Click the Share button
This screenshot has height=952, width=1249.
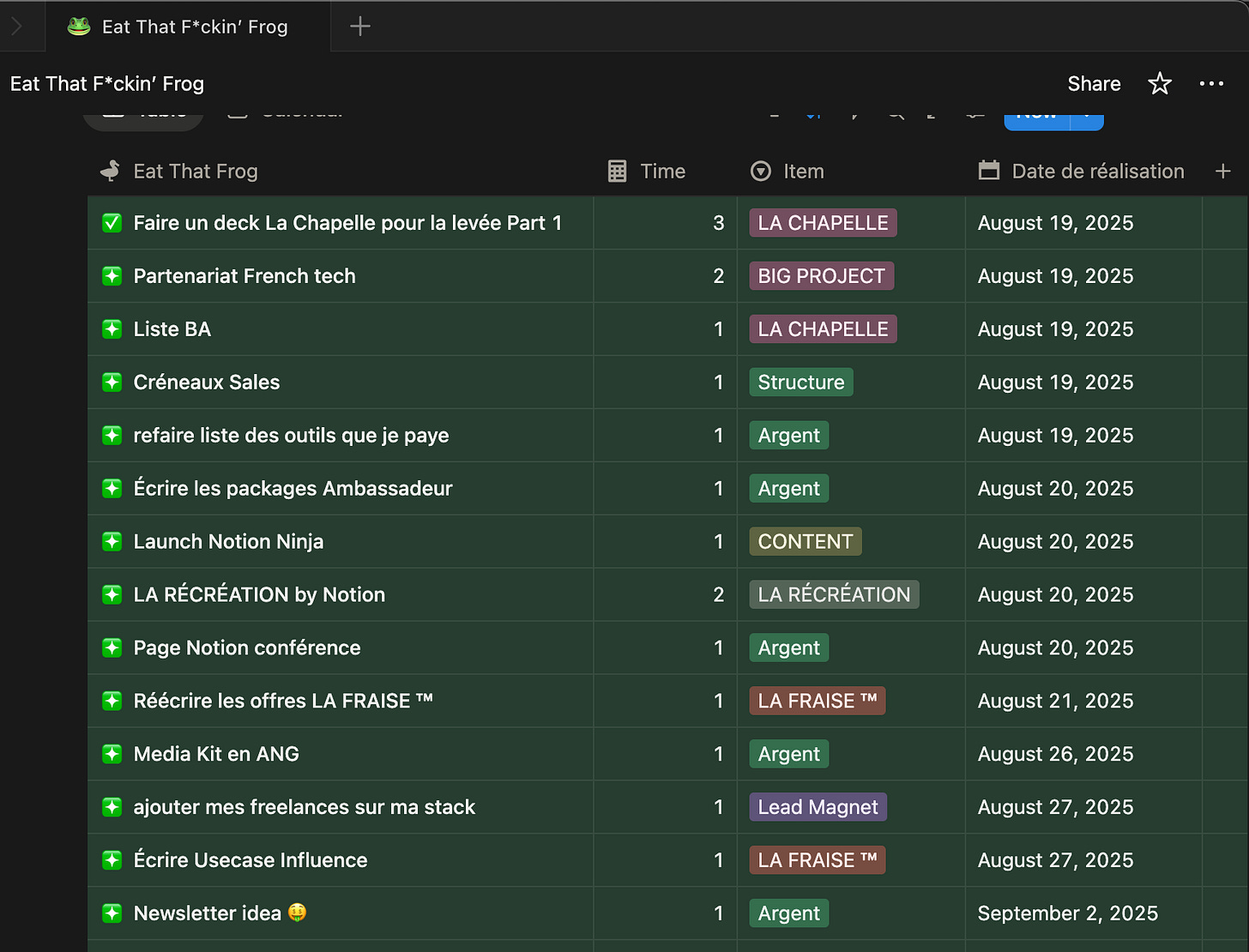pos(1094,84)
